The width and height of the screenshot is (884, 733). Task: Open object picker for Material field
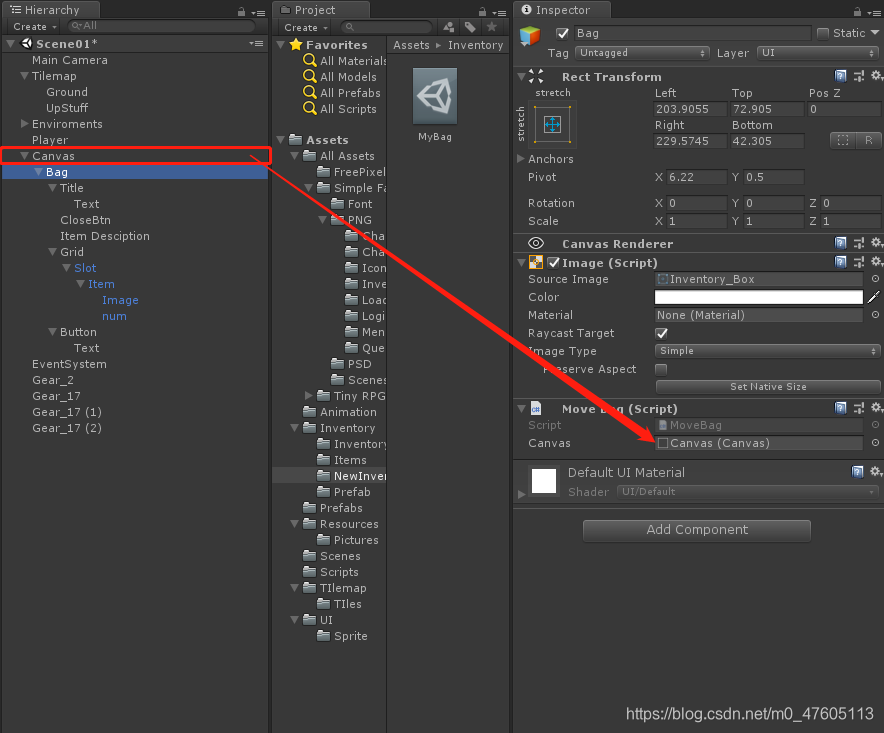(875, 315)
